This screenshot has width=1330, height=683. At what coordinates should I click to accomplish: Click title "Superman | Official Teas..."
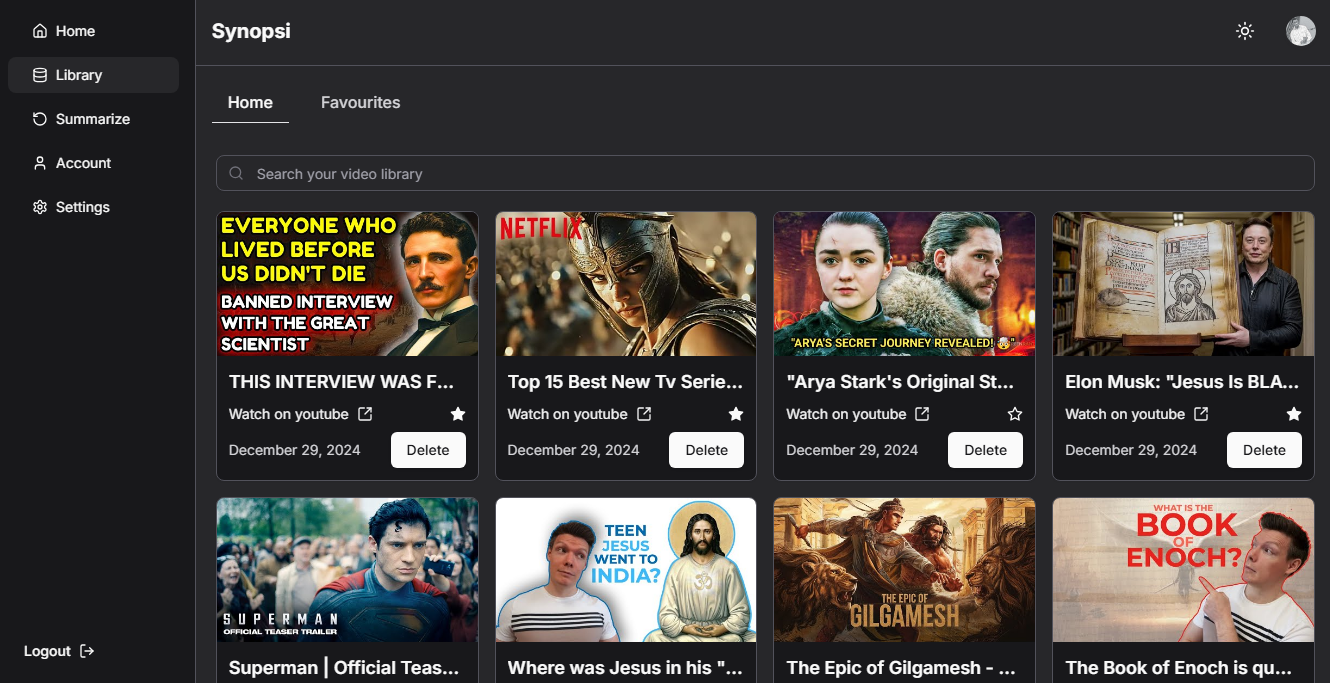[x=344, y=667]
